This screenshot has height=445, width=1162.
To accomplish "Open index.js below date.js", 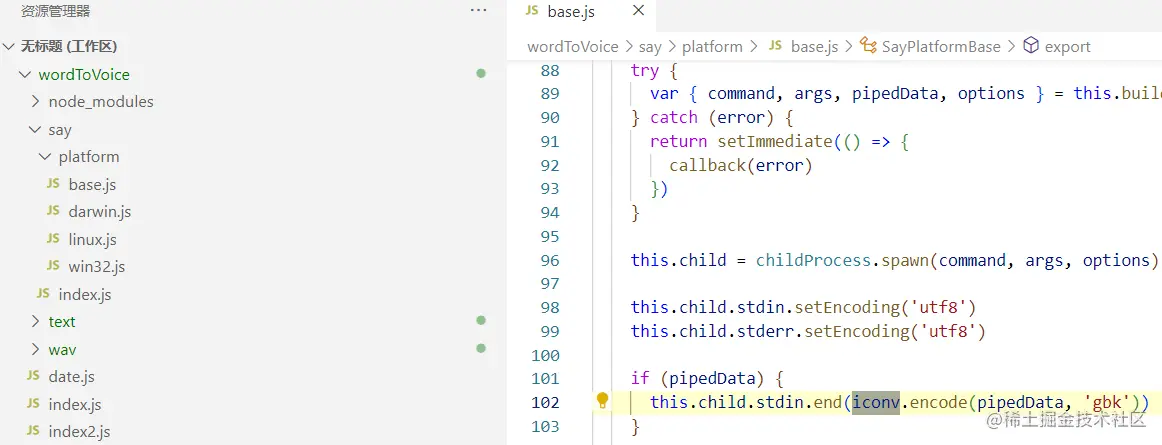I will coord(75,405).
